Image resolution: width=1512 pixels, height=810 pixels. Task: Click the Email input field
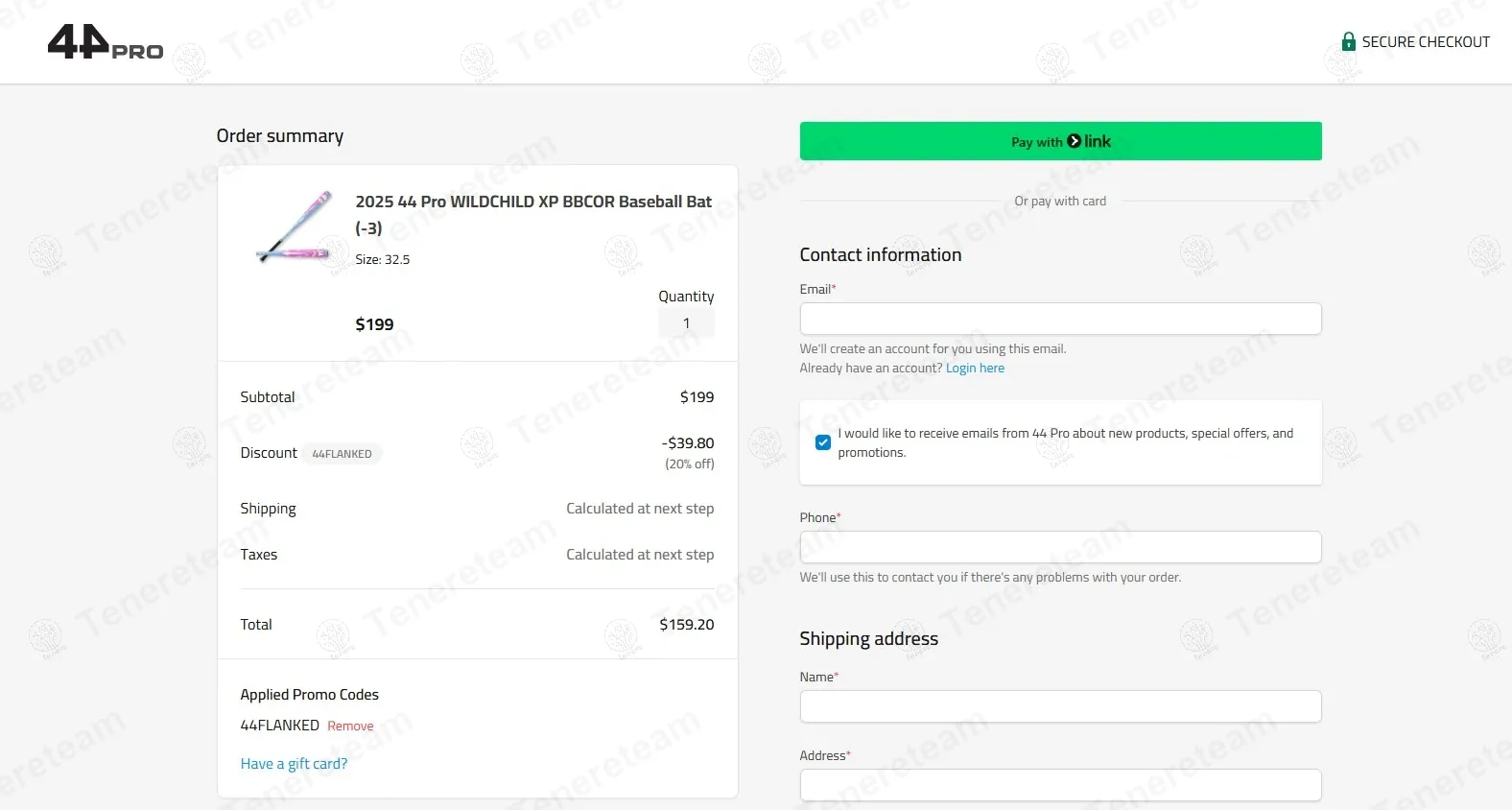(1060, 319)
